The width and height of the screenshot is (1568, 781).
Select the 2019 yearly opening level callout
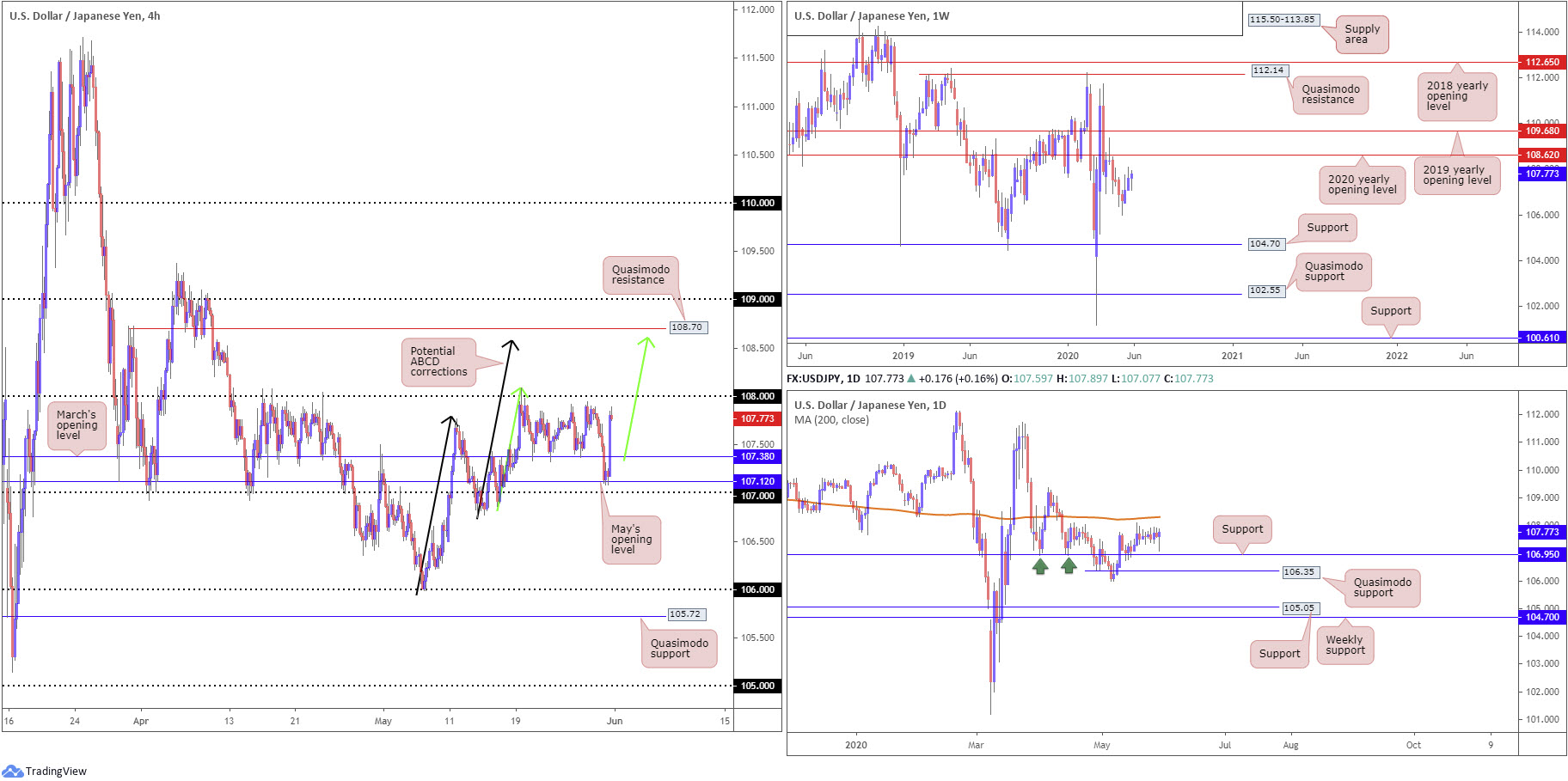[x=1456, y=175]
